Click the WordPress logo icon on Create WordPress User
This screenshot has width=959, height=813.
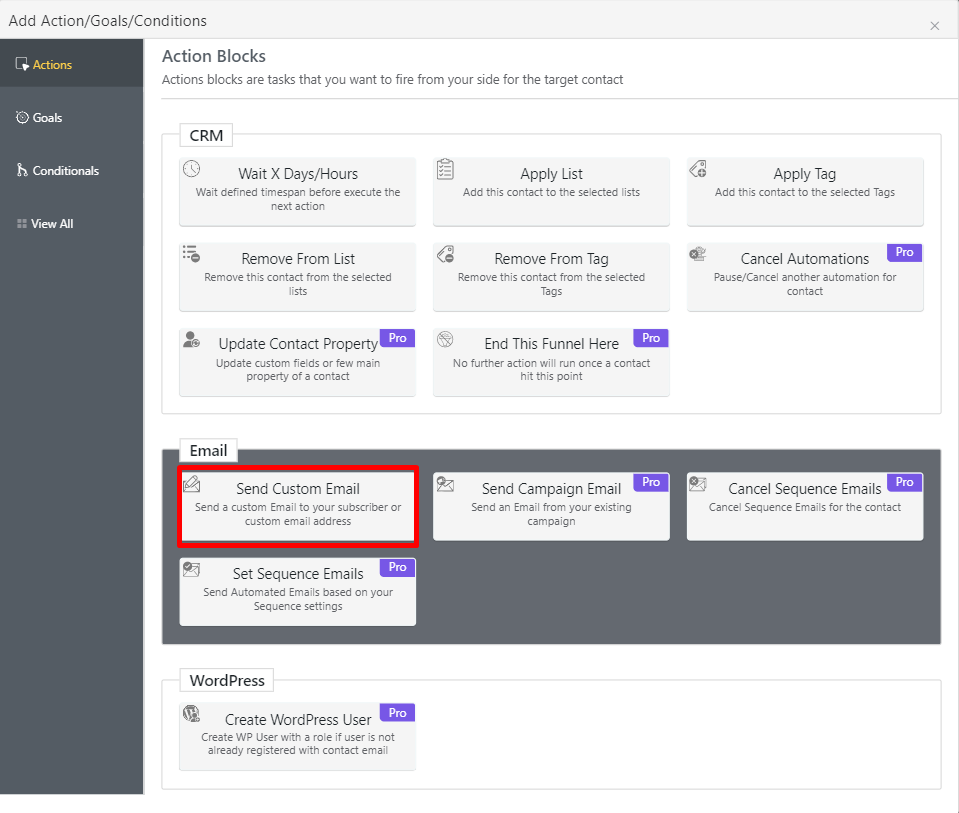pos(191,714)
